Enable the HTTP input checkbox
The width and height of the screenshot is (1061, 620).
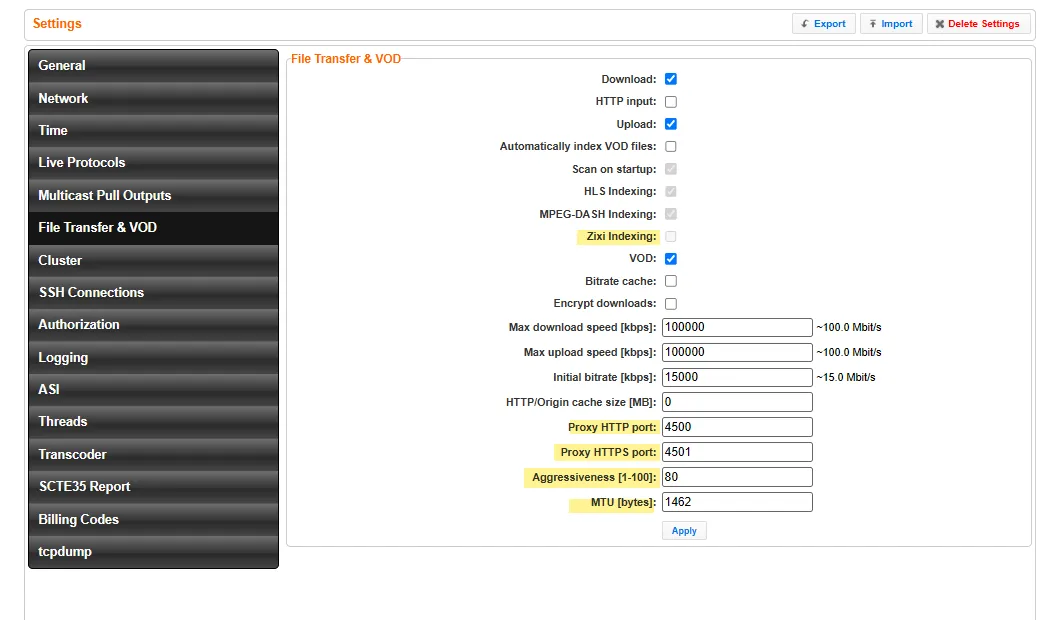click(671, 102)
